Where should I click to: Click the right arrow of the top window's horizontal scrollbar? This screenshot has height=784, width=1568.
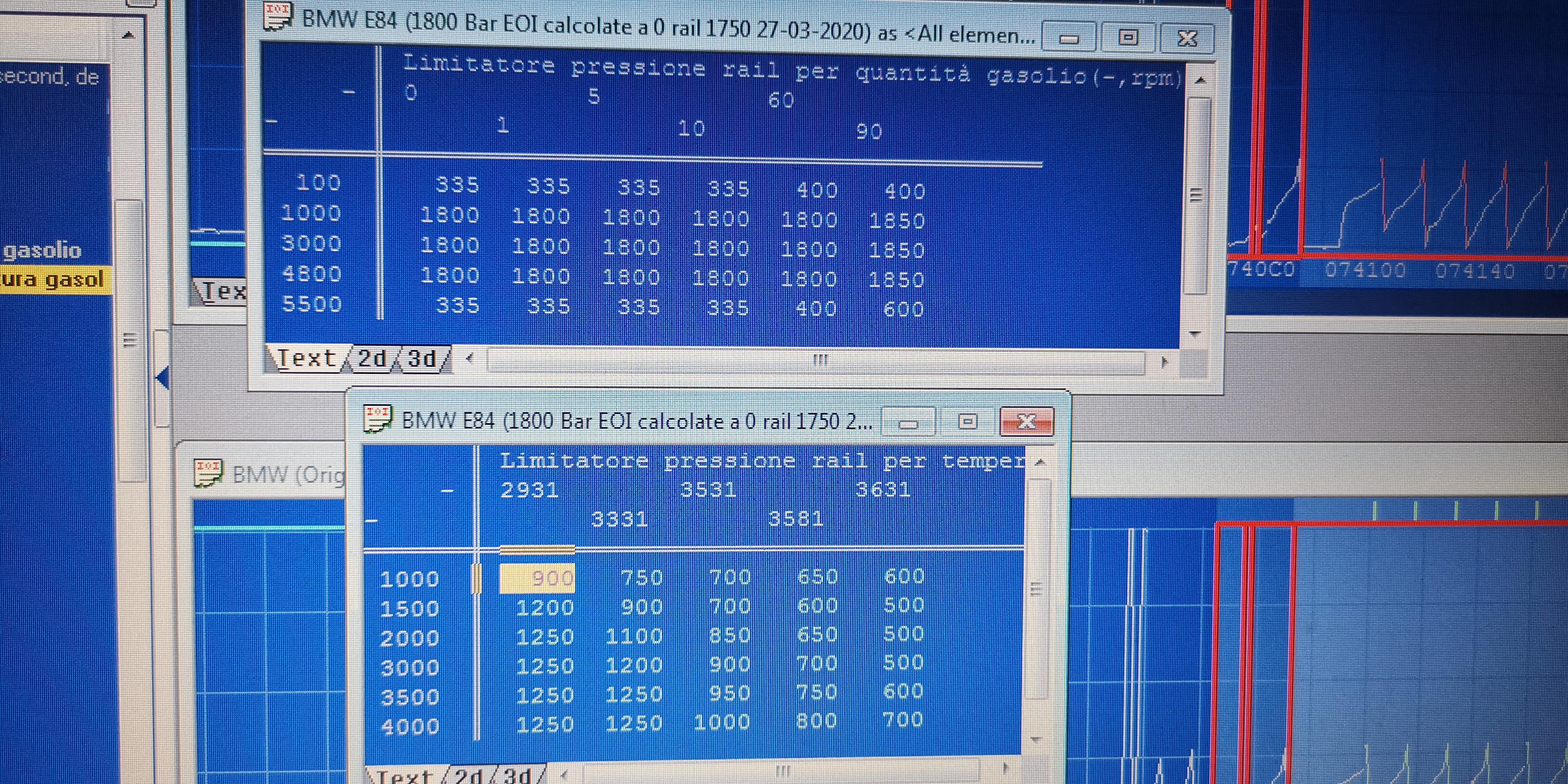1165,362
